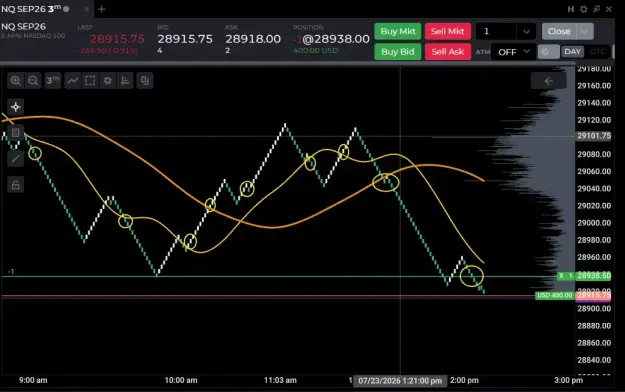The image size is (625, 392).
Task: Zoom in on the chart
Action: (x=16, y=81)
